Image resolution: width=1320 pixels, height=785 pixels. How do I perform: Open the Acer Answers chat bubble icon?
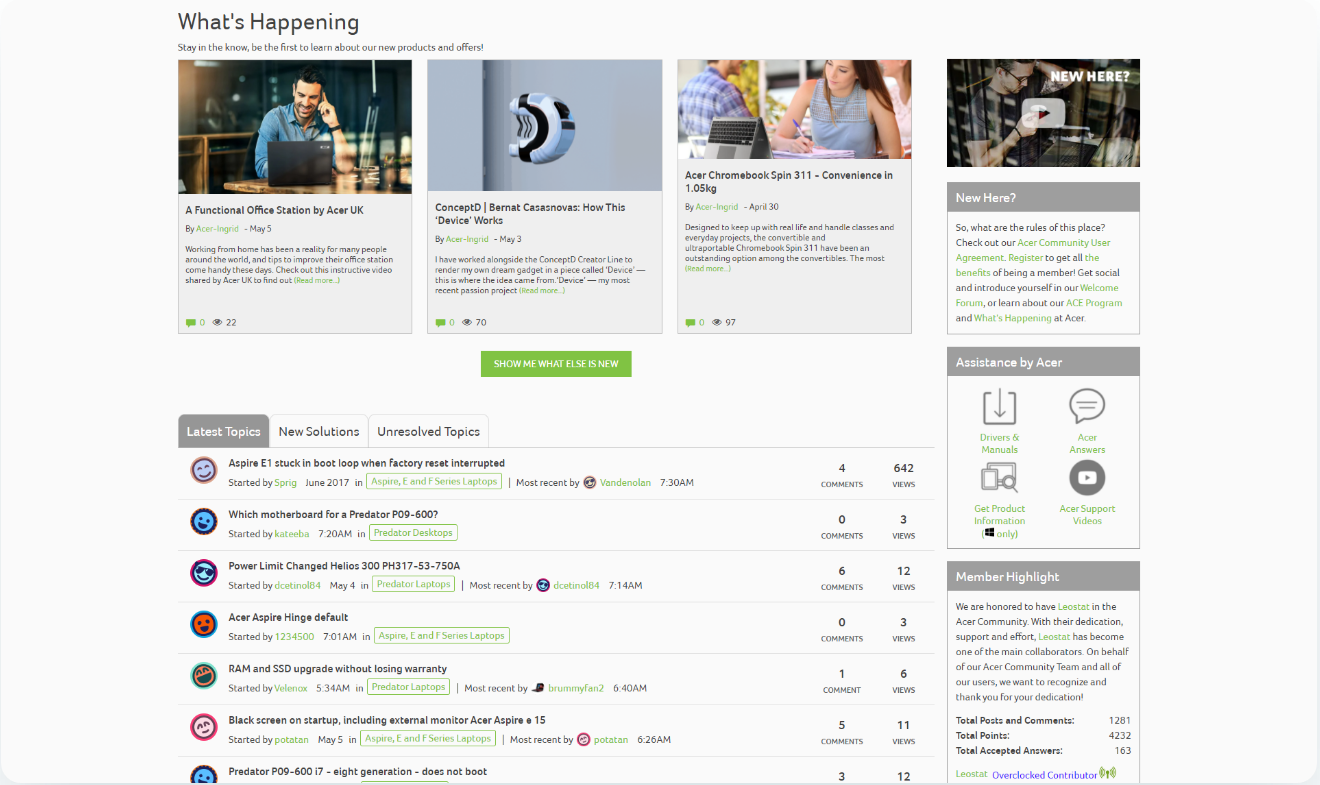(x=1087, y=407)
